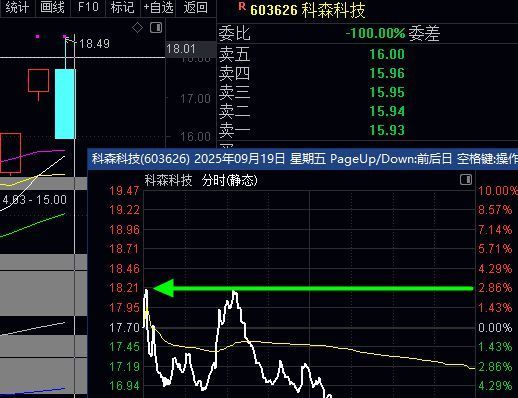This screenshot has width=518, height=398.
Task: Toggle the K-line chart panel layout icon
Action: click(x=156, y=27)
